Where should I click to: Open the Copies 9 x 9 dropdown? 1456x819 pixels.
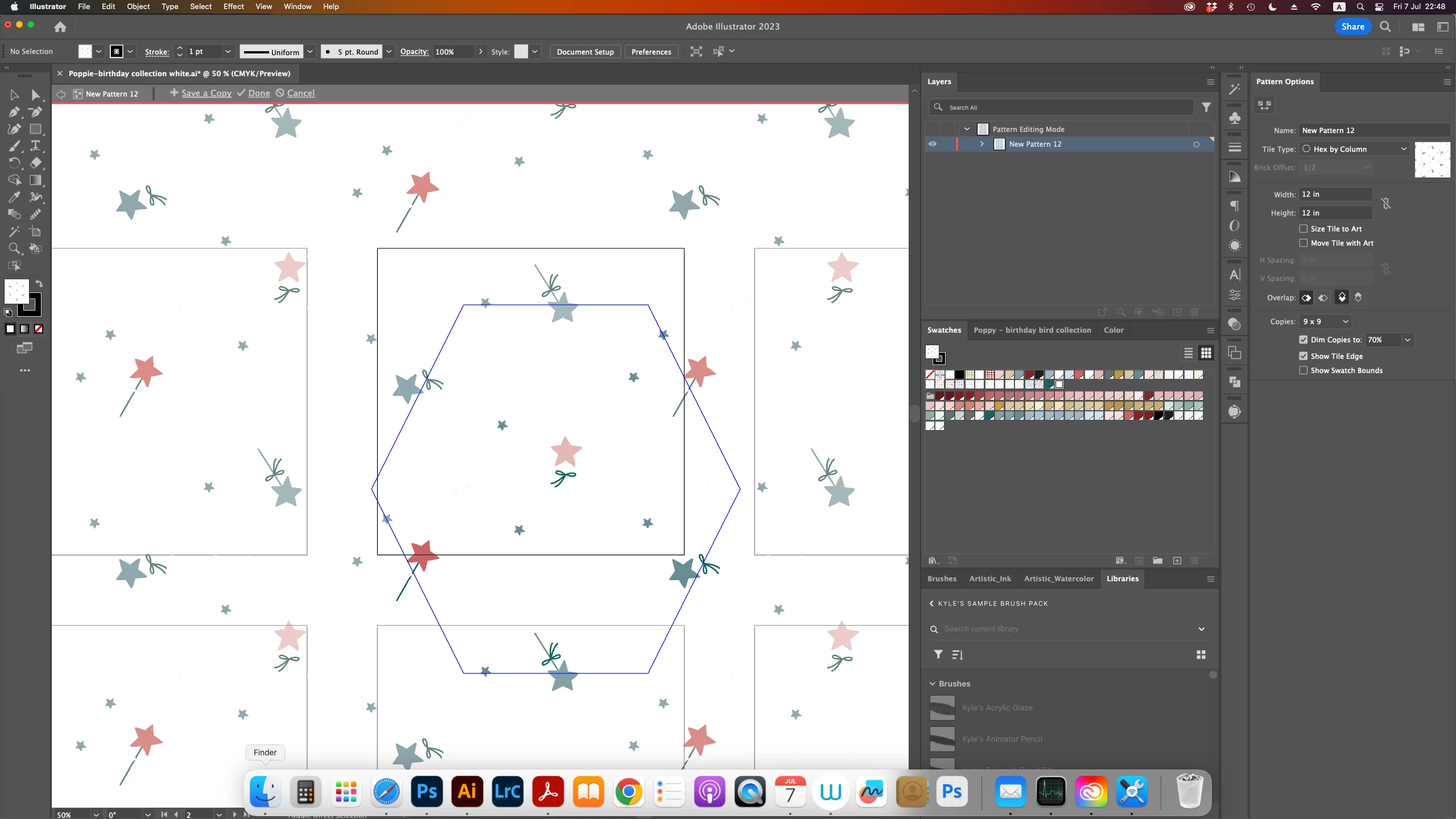pos(1325,321)
